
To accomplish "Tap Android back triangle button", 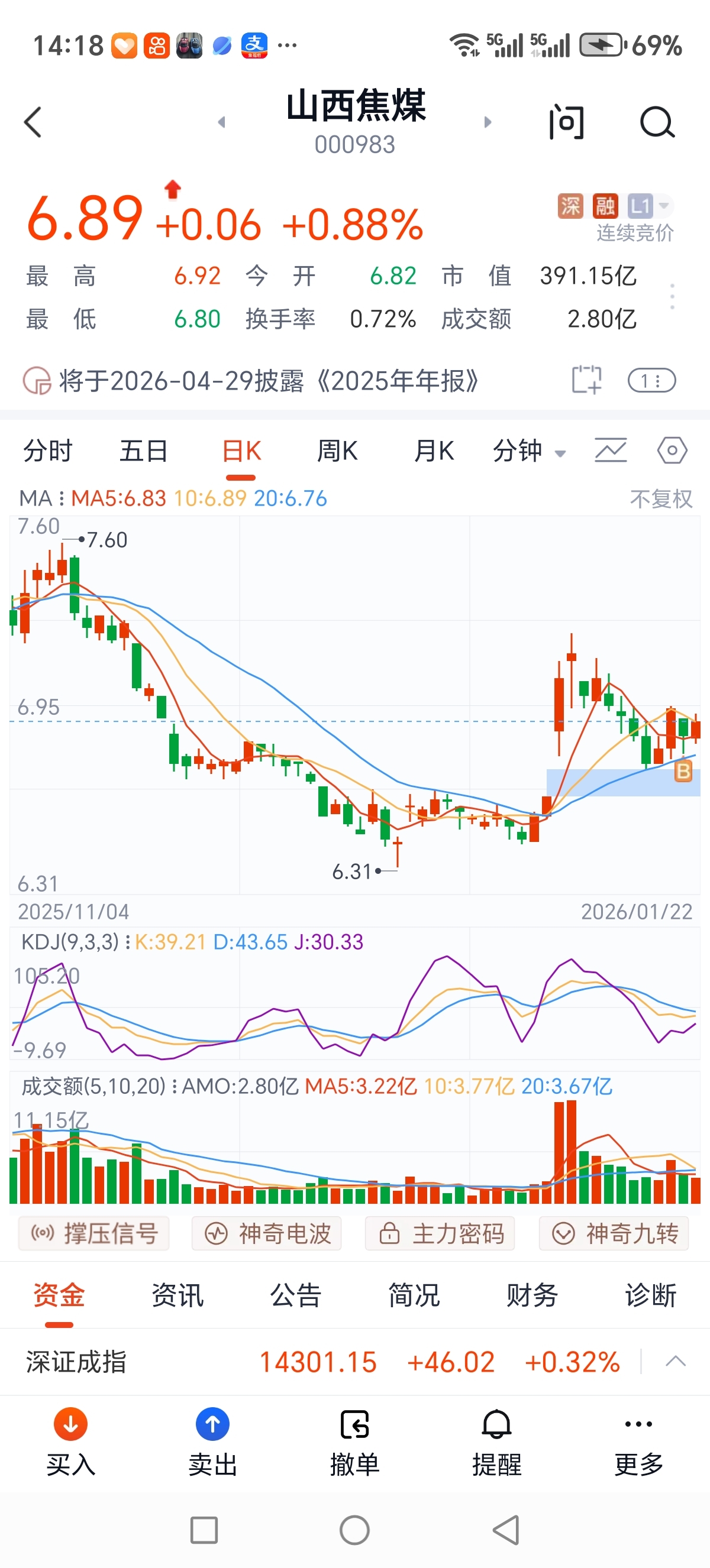I will pyautogui.click(x=505, y=1530).
